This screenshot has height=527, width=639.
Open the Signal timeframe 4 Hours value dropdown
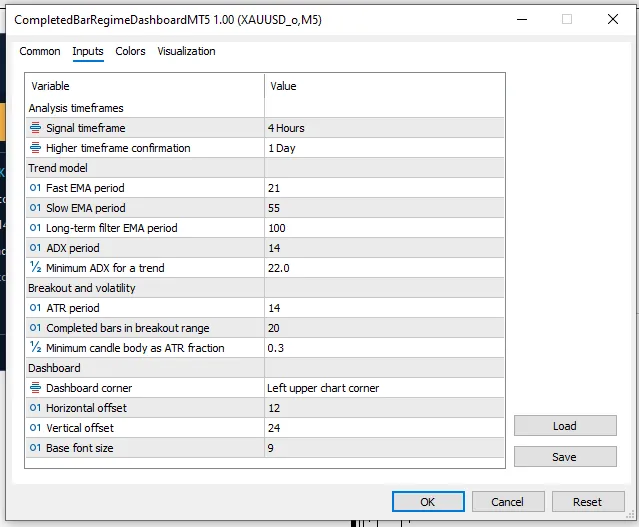(384, 128)
